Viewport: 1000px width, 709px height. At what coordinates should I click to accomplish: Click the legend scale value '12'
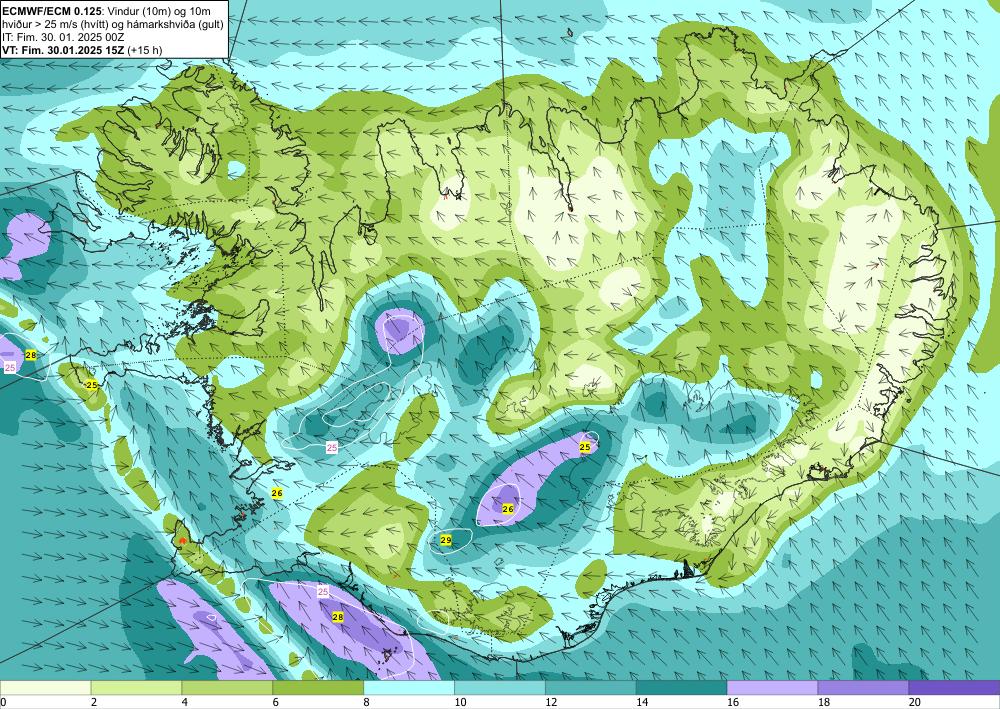click(x=551, y=702)
